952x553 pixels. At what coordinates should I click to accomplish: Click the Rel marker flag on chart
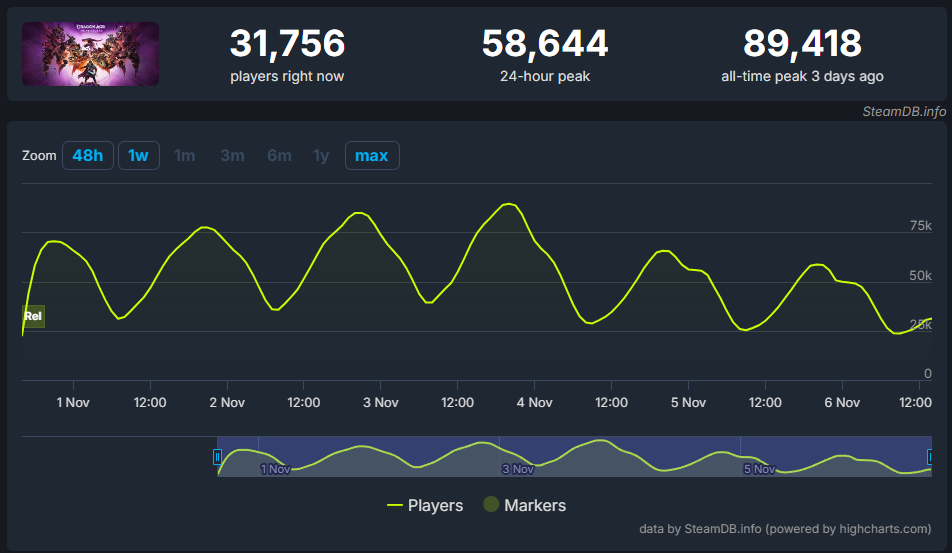point(33,316)
